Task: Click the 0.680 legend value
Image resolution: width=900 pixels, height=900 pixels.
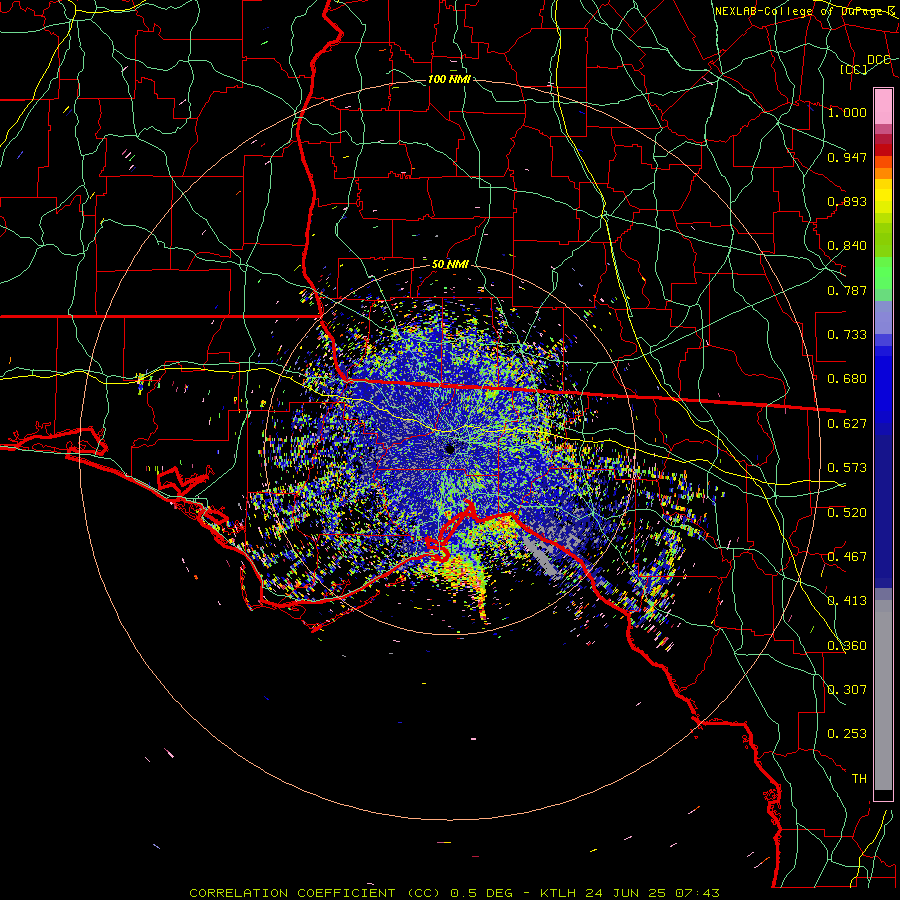Action: pos(847,379)
